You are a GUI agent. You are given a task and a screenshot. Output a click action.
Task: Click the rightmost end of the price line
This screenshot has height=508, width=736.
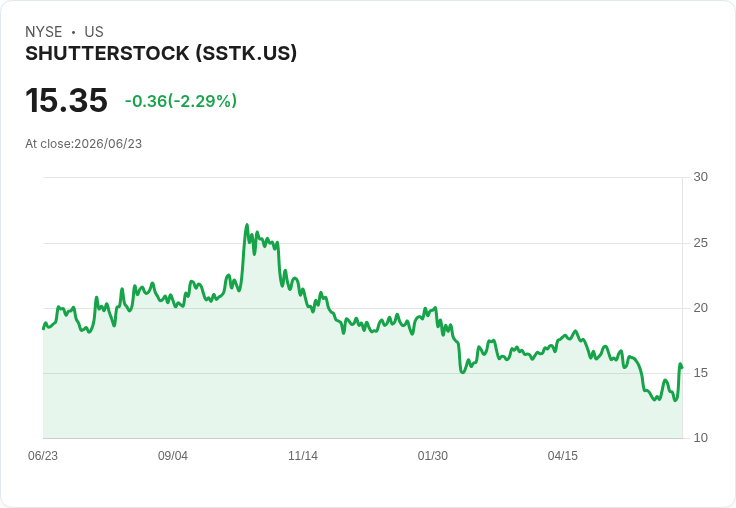coord(682,368)
